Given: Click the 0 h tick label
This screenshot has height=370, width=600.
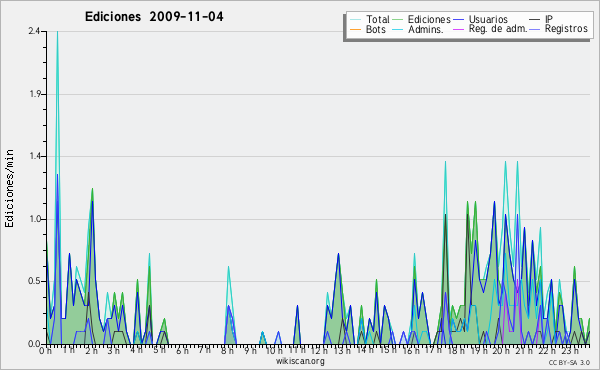Looking at the screenshot, I should coord(46,350).
